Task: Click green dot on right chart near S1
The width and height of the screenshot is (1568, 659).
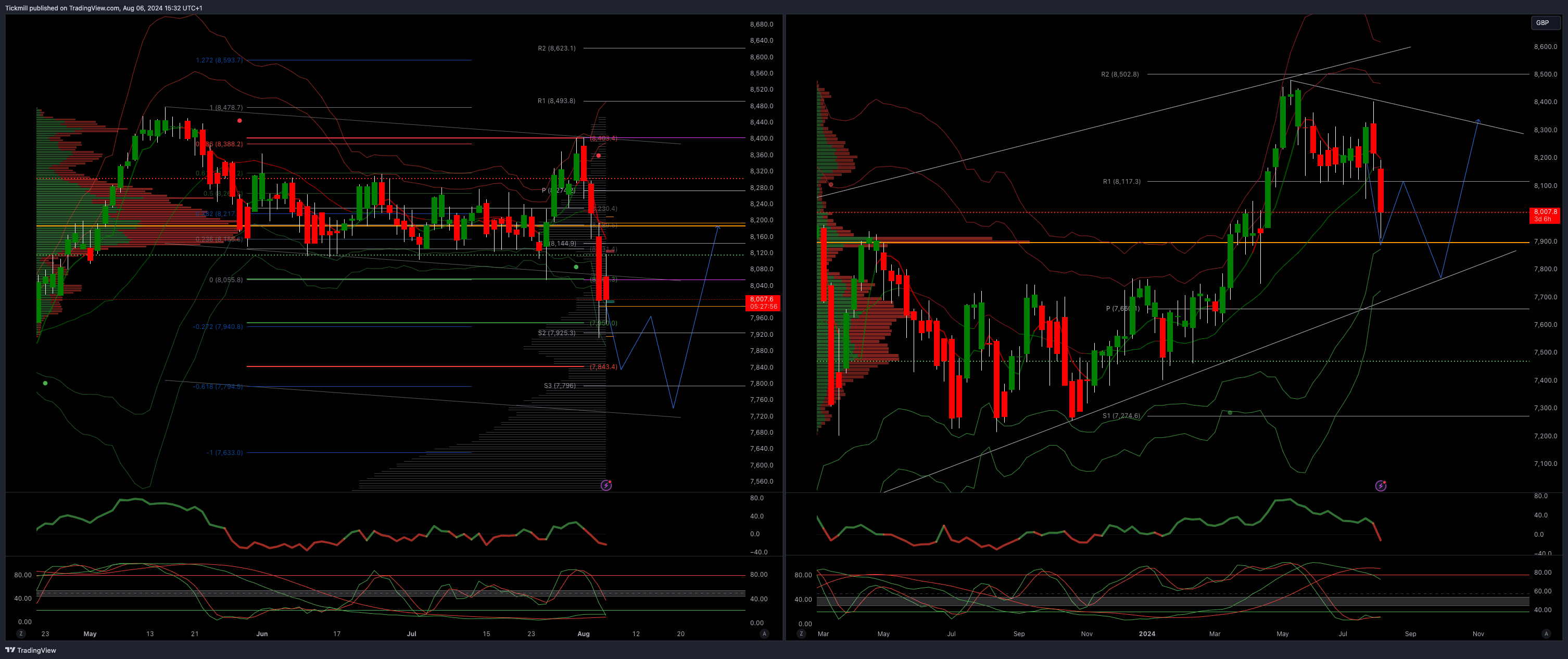Action: pyautogui.click(x=1230, y=413)
